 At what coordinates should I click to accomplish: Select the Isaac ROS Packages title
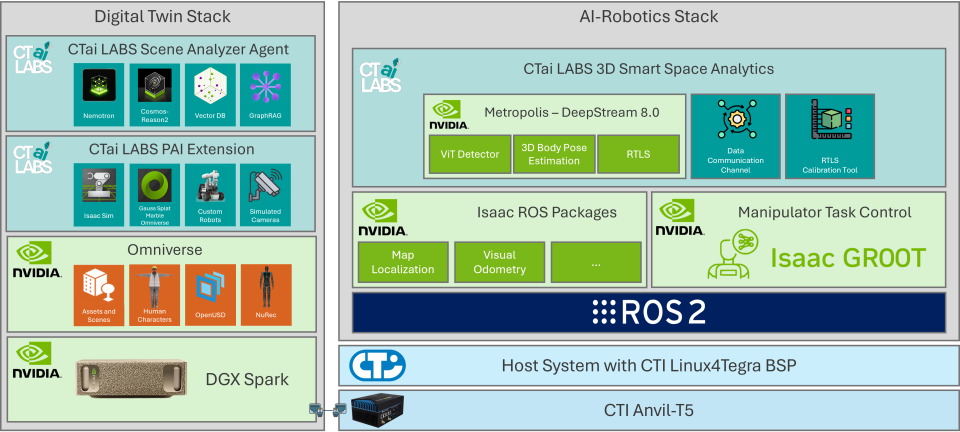pyautogui.click(x=547, y=212)
